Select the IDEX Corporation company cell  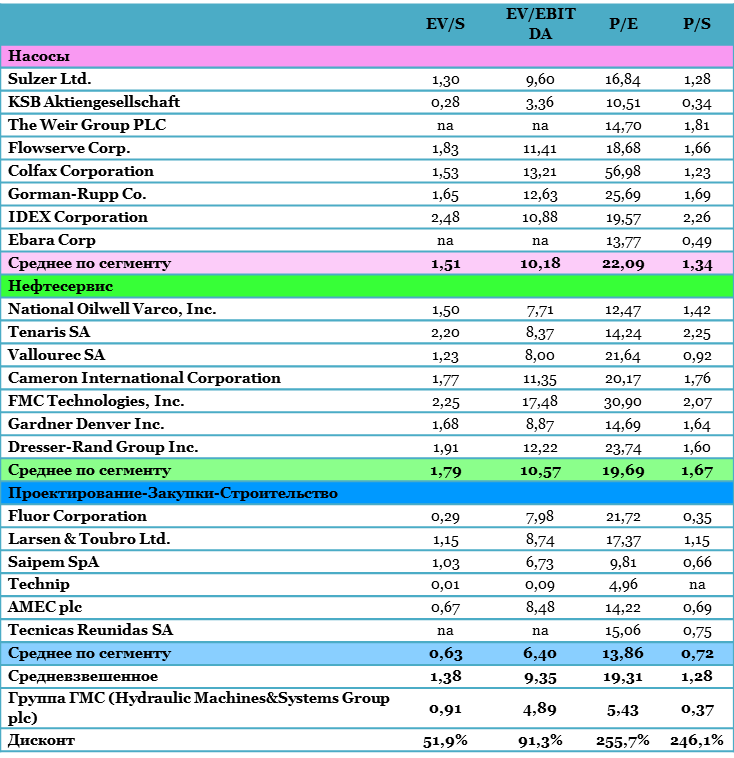[x=78, y=217]
